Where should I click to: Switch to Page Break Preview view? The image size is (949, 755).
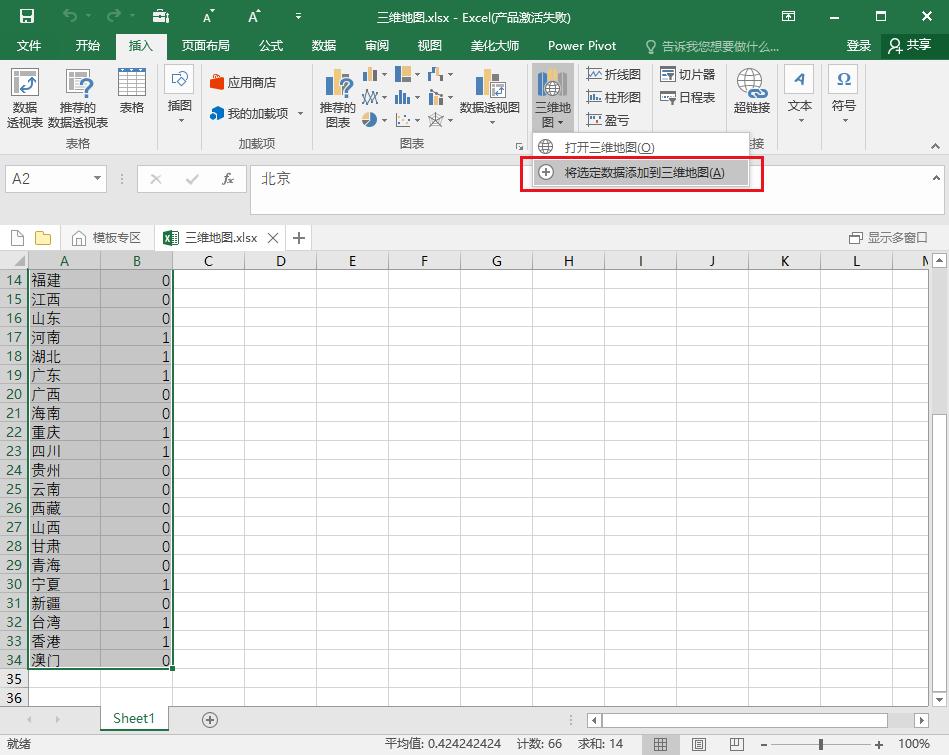[737, 744]
